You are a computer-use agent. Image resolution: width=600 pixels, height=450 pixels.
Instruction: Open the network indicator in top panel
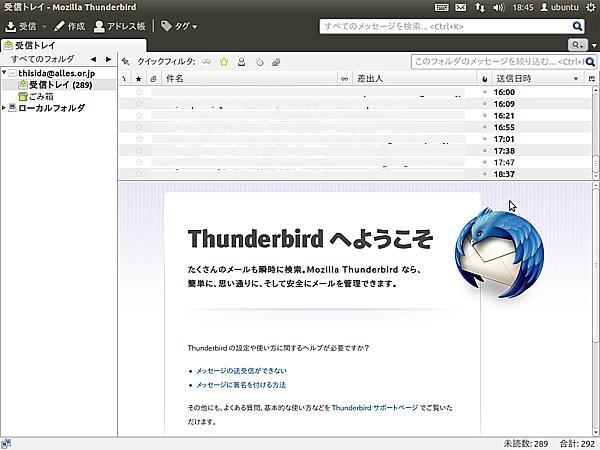[x=480, y=7]
